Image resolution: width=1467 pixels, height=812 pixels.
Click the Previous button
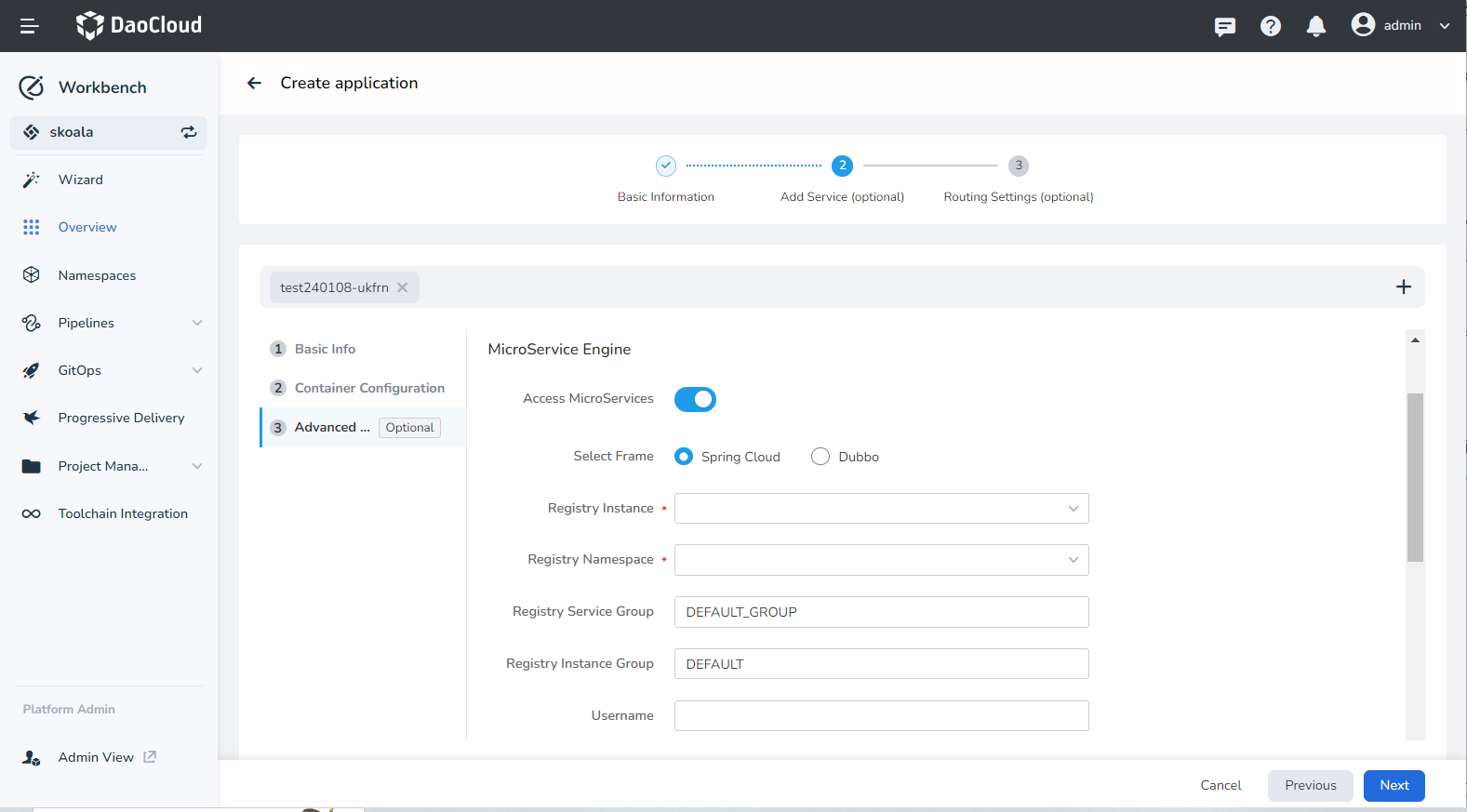click(x=1310, y=785)
